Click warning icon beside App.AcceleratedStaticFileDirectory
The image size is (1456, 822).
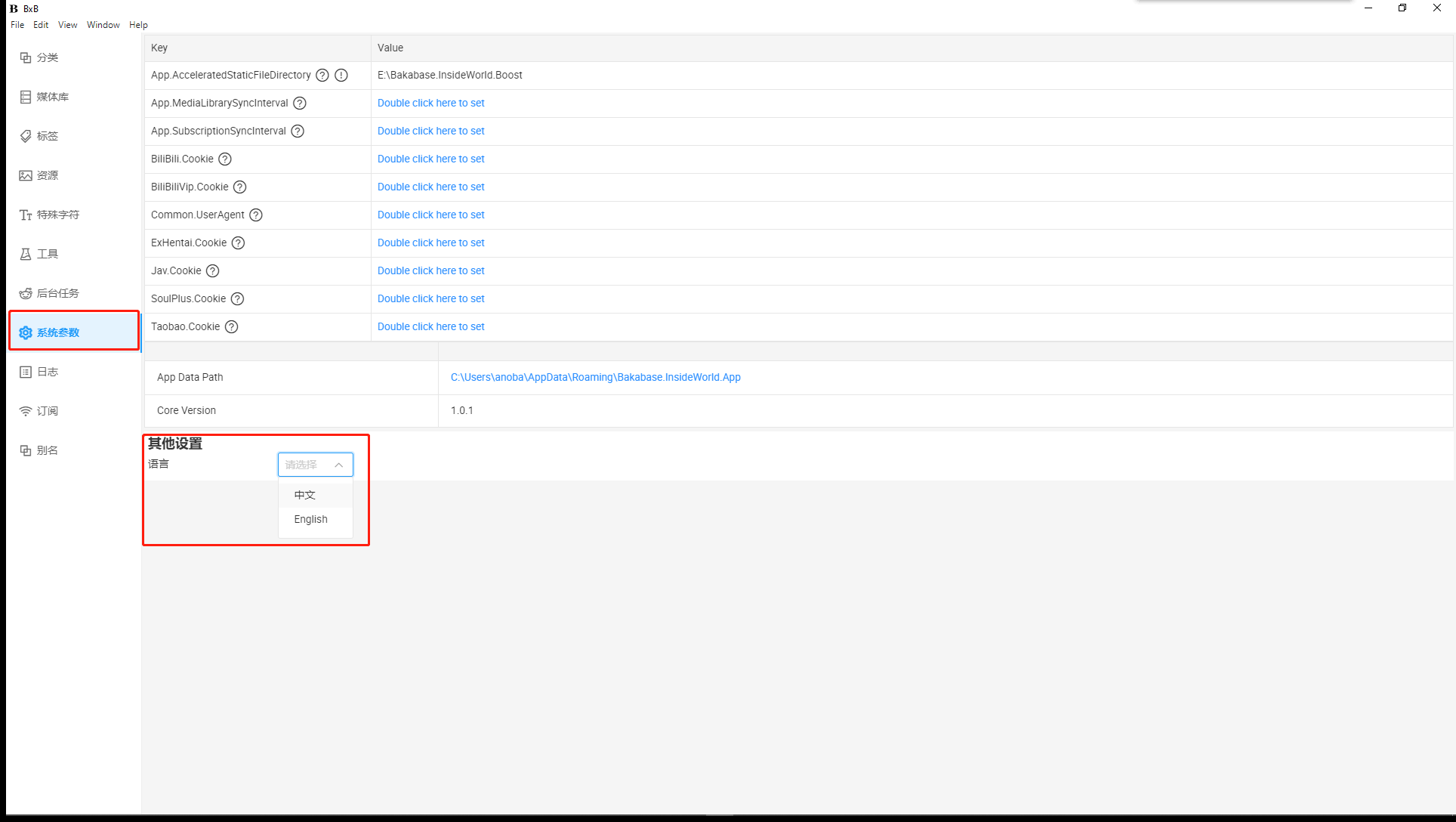[341, 75]
